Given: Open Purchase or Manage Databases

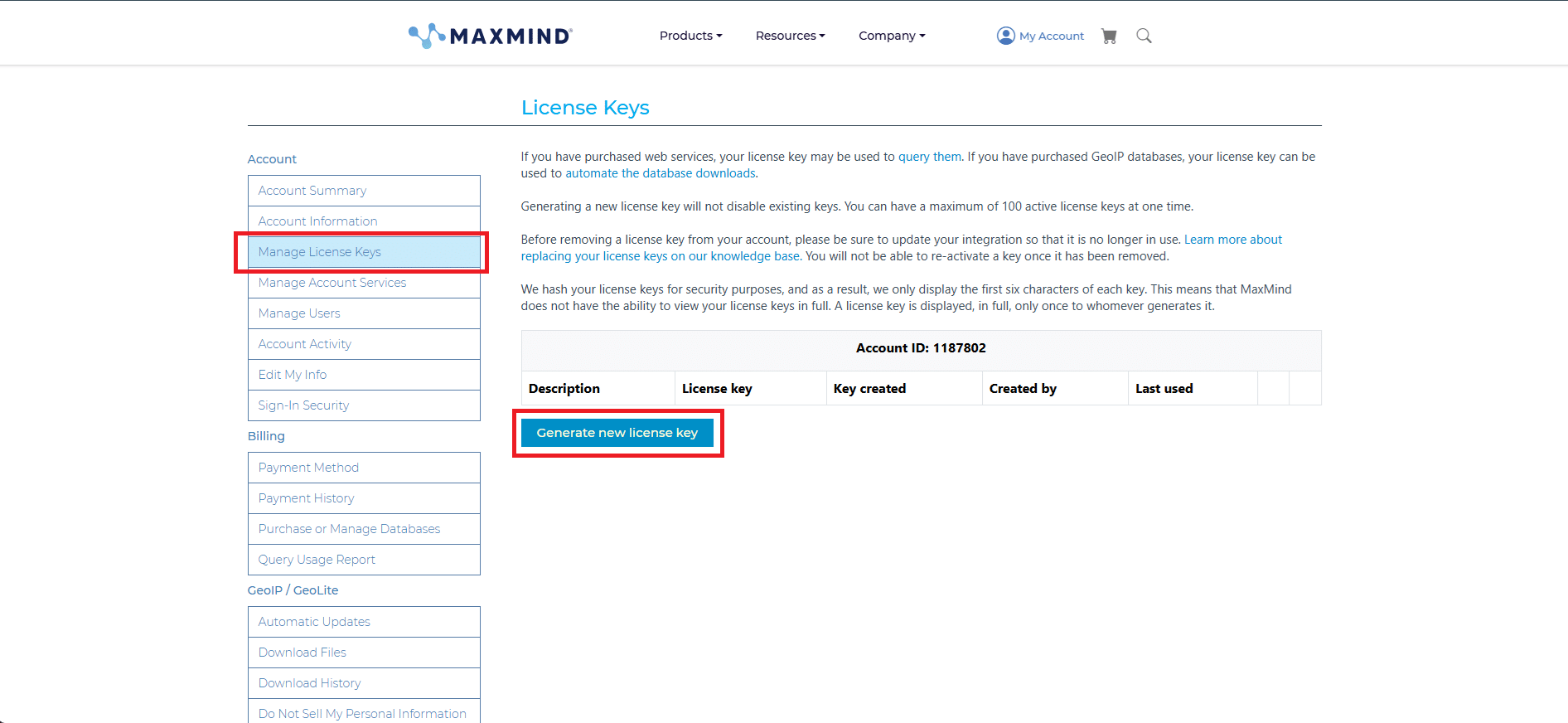Looking at the screenshot, I should (x=364, y=529).
